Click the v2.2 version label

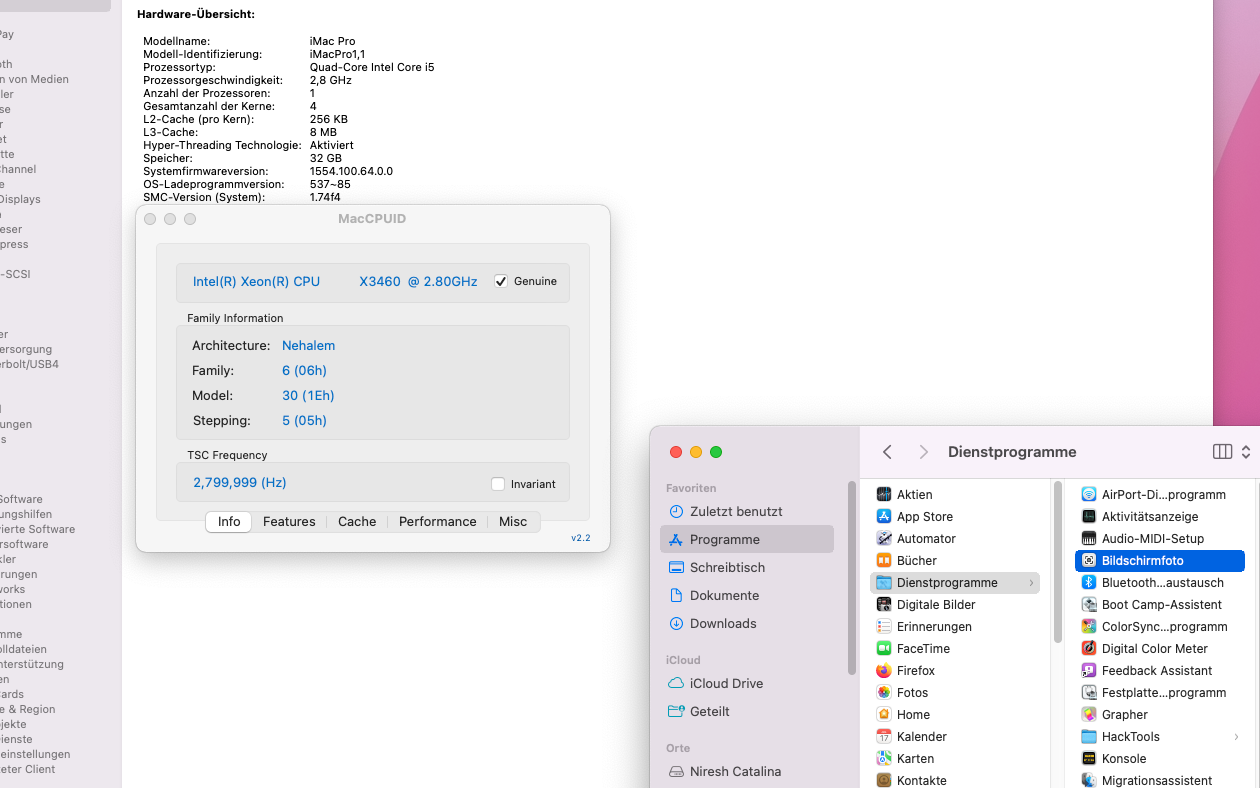(x=581, y=538)
